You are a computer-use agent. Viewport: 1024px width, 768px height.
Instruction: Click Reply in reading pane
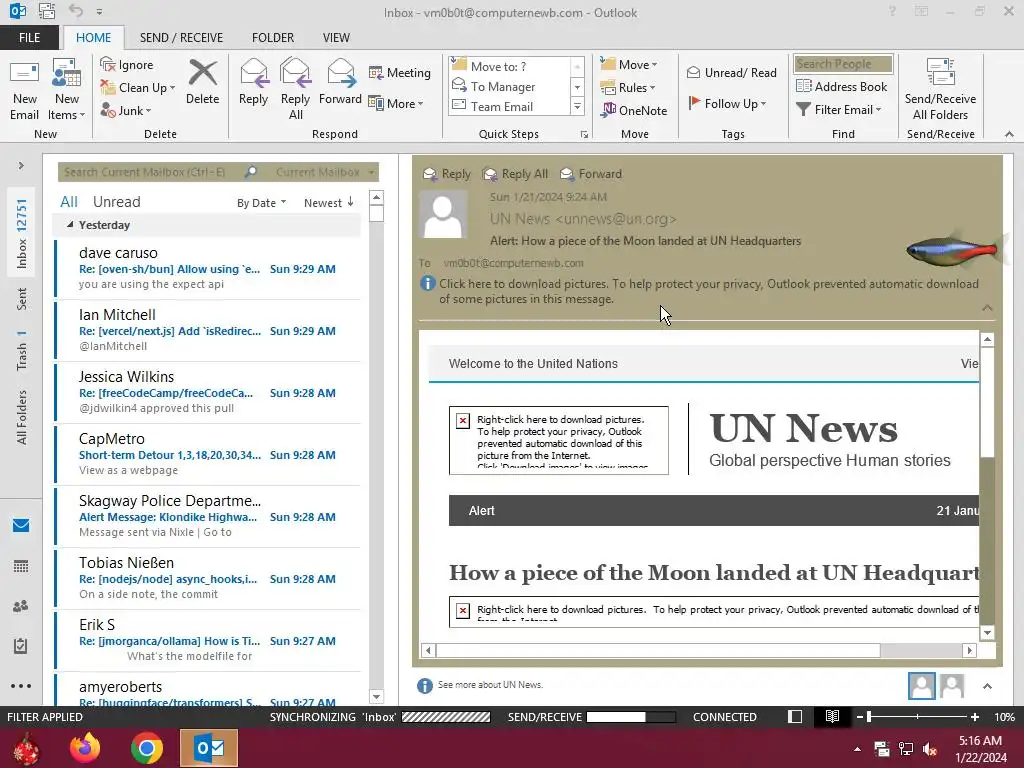447,174
